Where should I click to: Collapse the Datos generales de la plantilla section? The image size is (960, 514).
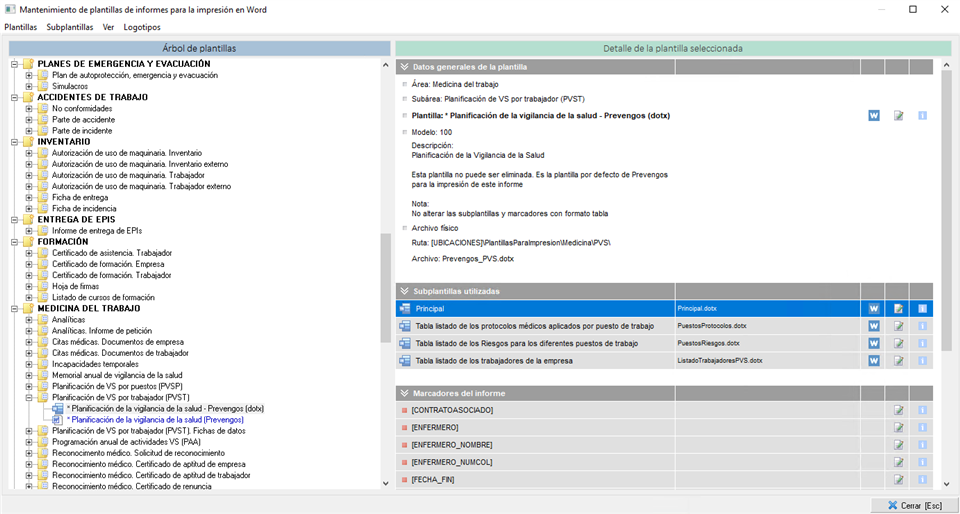click(x=404, y=67)
